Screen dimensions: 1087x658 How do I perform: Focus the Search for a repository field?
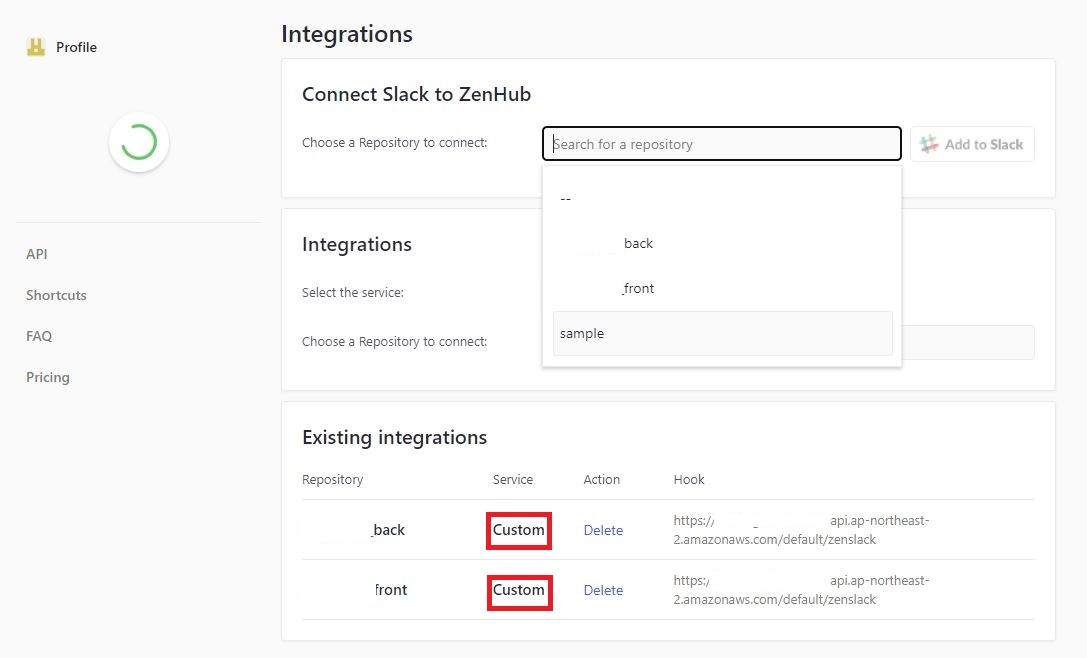[722, 144]
